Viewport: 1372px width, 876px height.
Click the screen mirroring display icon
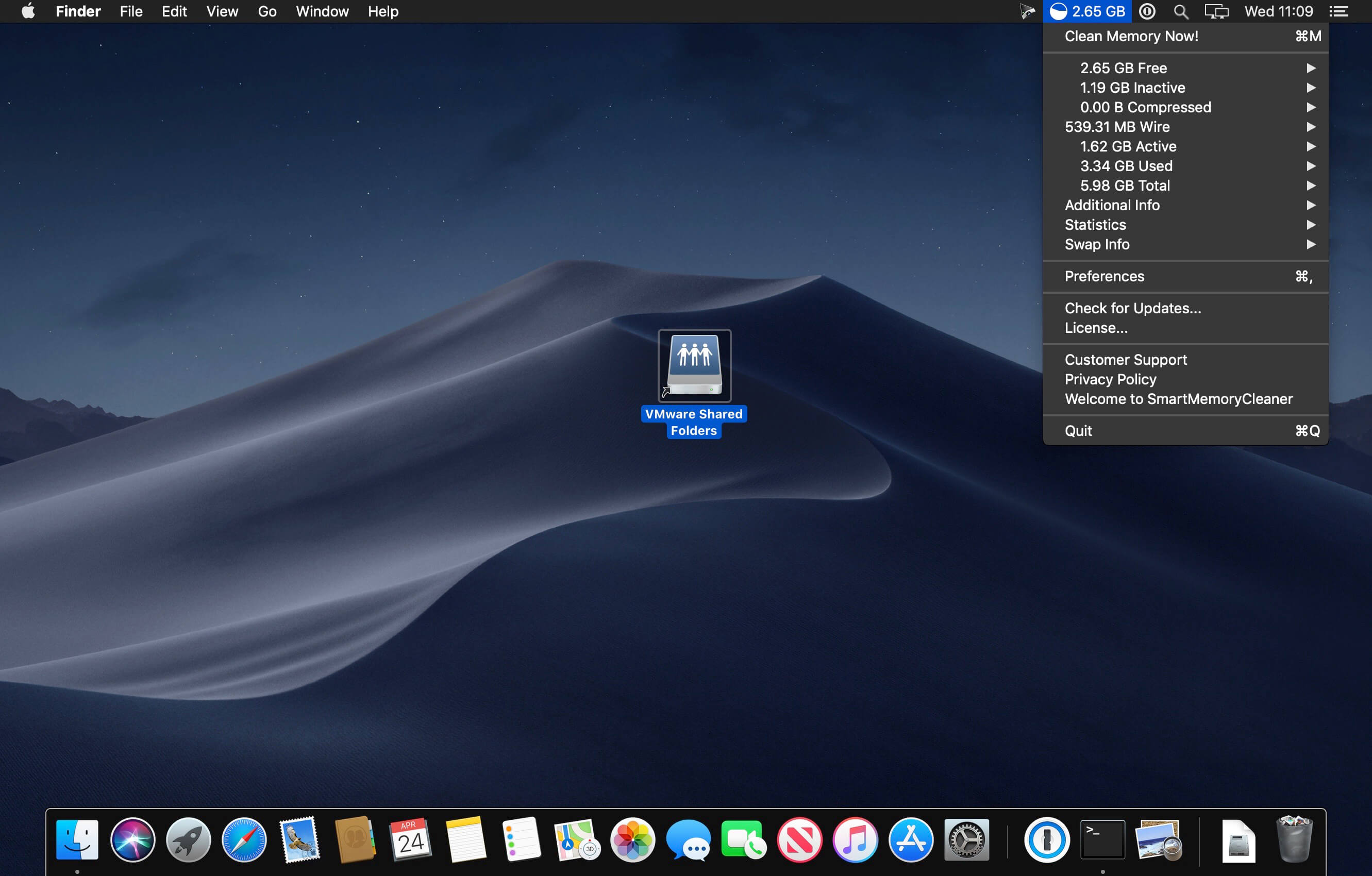pos(1216,11)
